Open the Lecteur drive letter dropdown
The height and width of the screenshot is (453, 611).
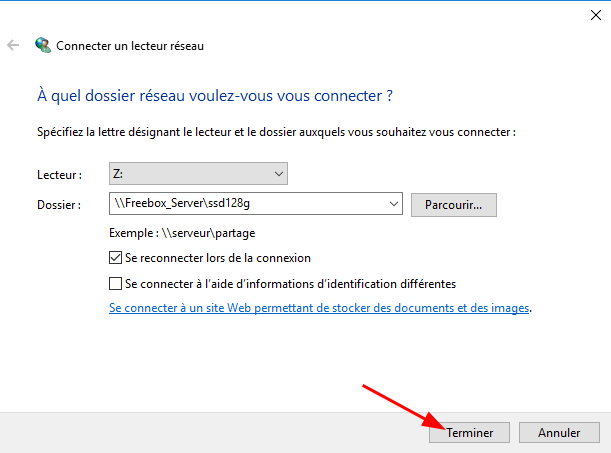pos(198,174)
